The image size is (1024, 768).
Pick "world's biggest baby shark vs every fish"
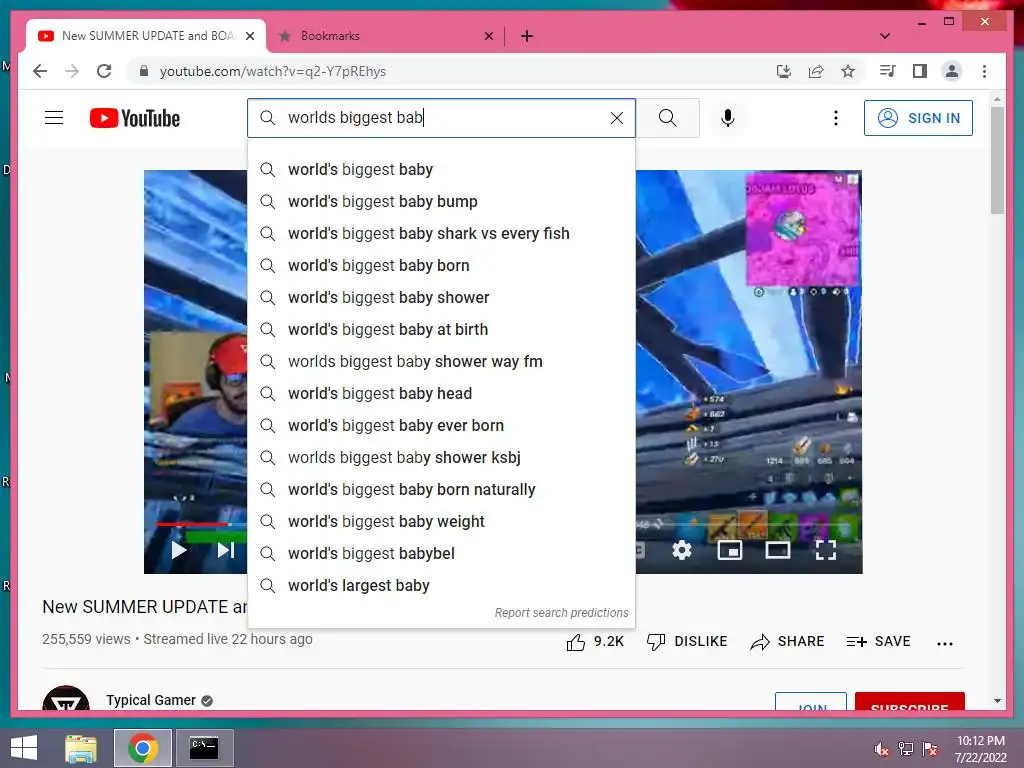pyautogui.click(x=441, y=234)
